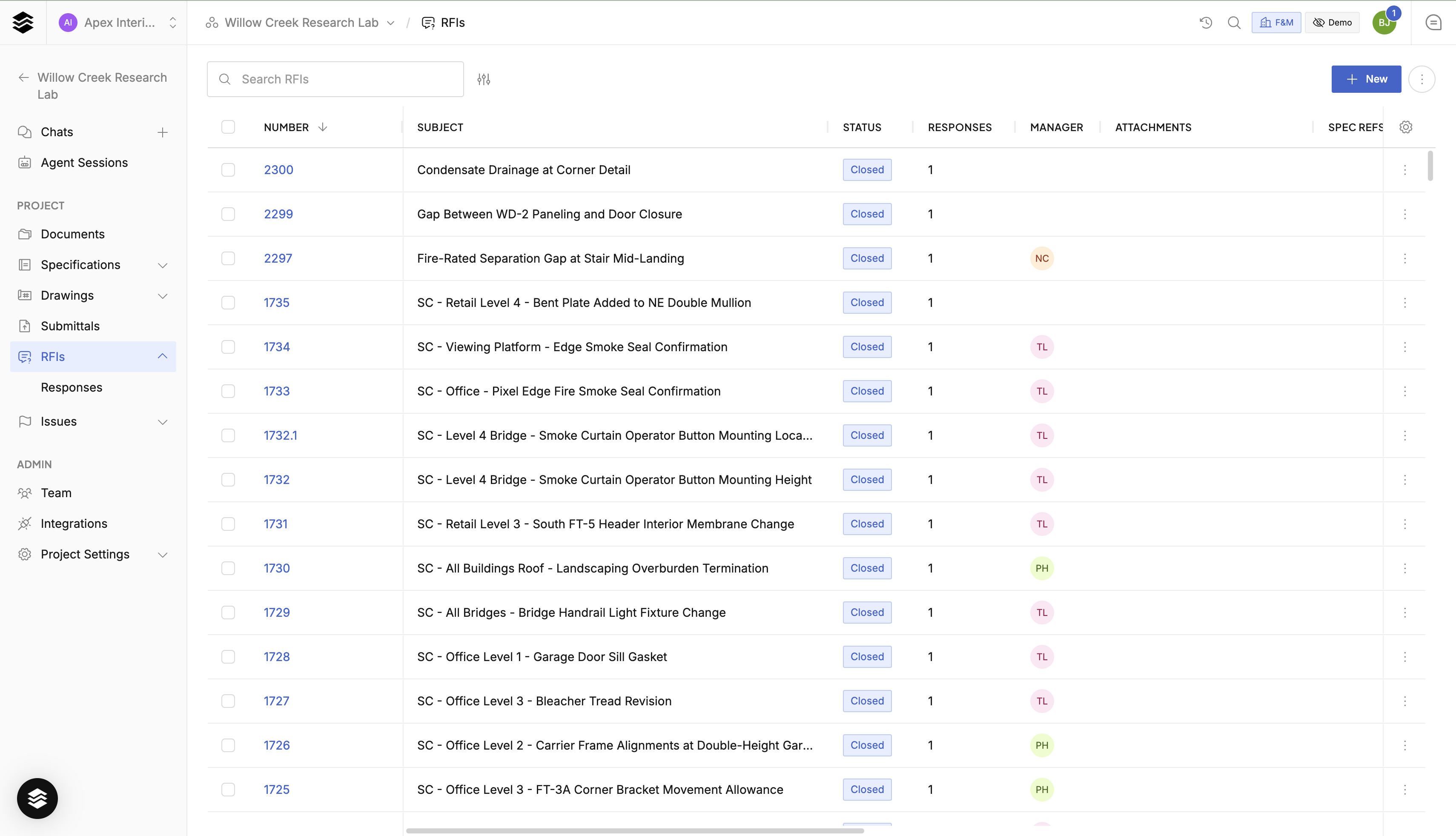Go to Documents in sidebar
The height and width of the screenshot is (836, 1456).
coord(72,234)
